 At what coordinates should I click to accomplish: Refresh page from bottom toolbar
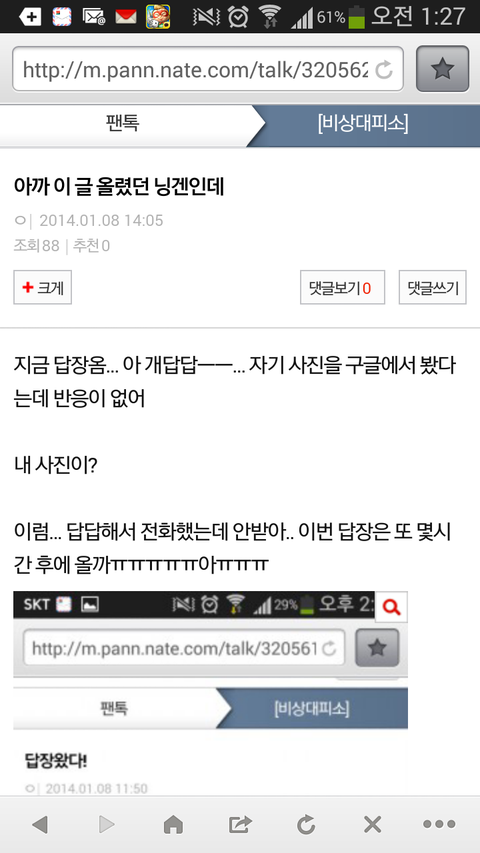pos(306,825)
